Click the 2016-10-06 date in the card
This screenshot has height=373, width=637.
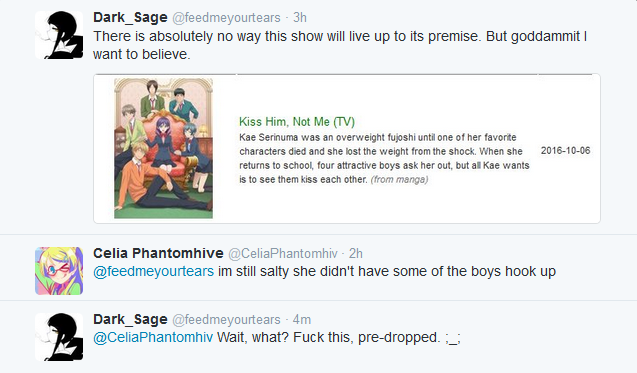click(565, 150)
